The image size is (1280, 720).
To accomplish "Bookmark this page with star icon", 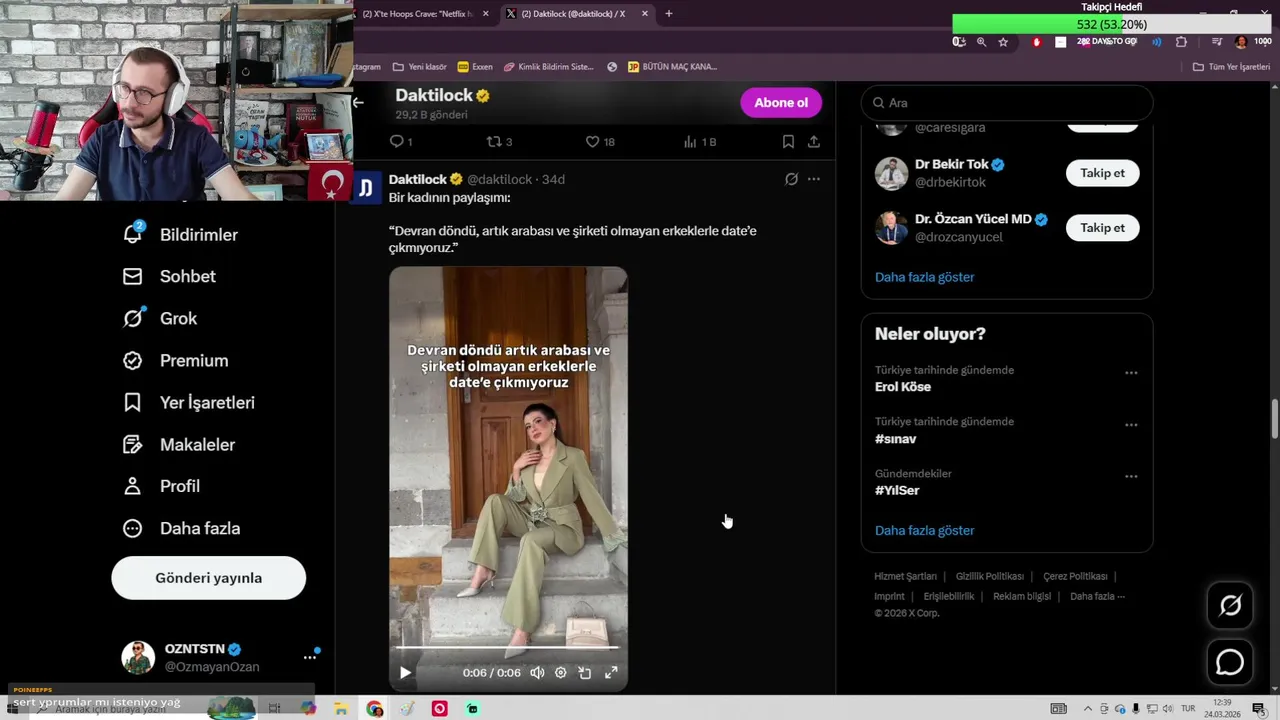I will pyautogui.click(x=1003, y=42).
